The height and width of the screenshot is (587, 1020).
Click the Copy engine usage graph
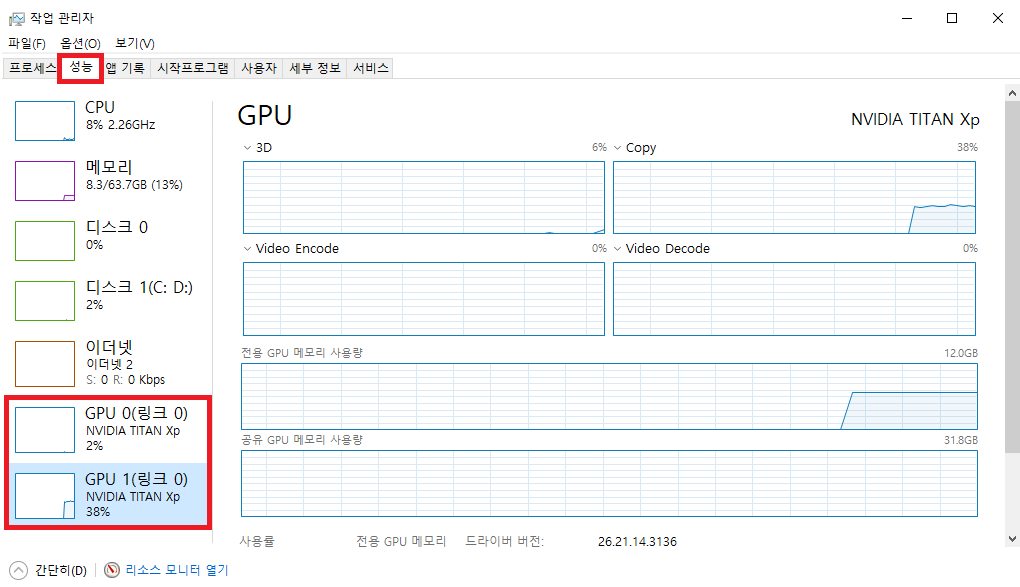coord(794,198)
